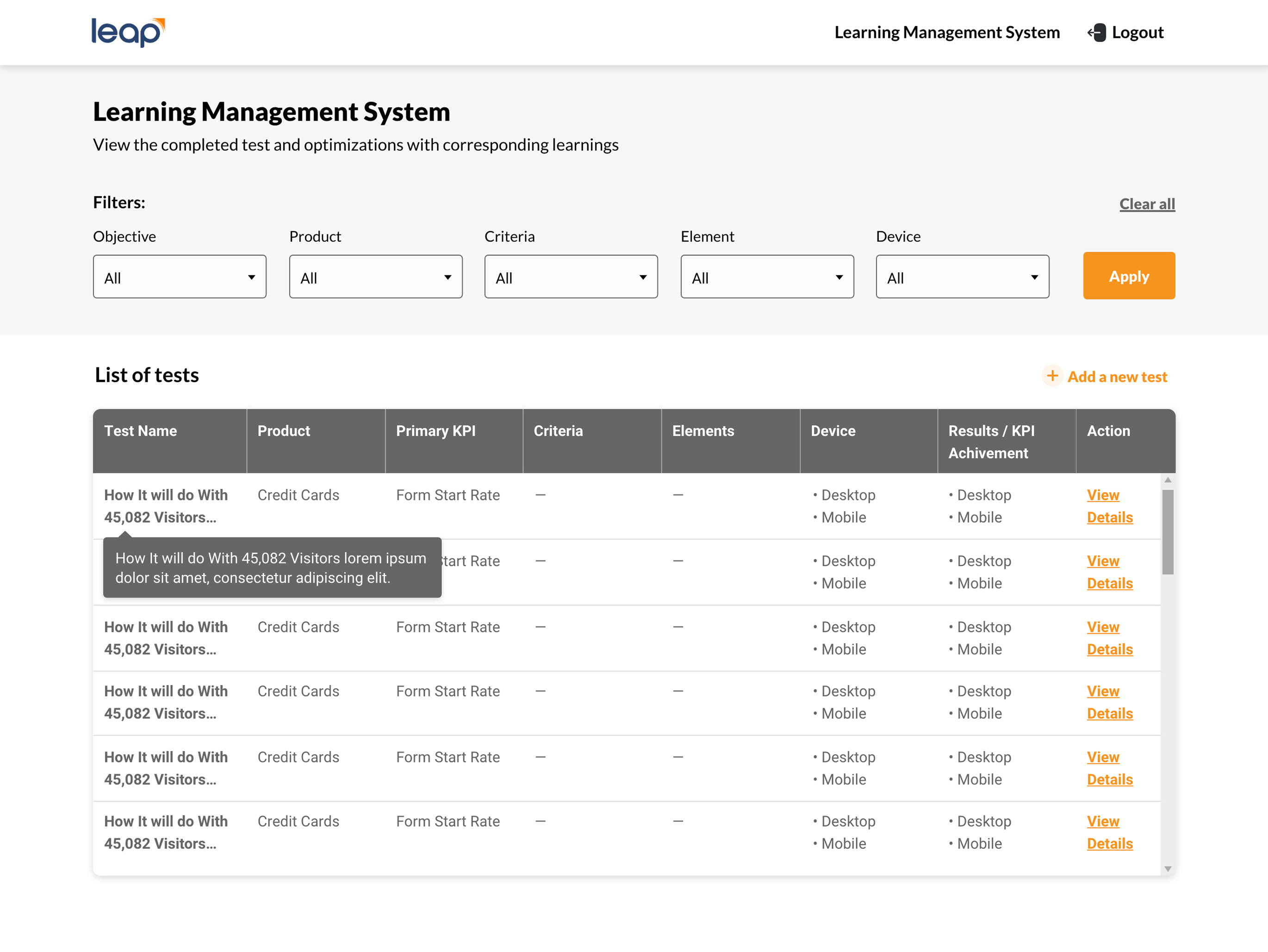Expand the Criteria filter dropdown
The image size is (1268, 952).
pos(571,277)
